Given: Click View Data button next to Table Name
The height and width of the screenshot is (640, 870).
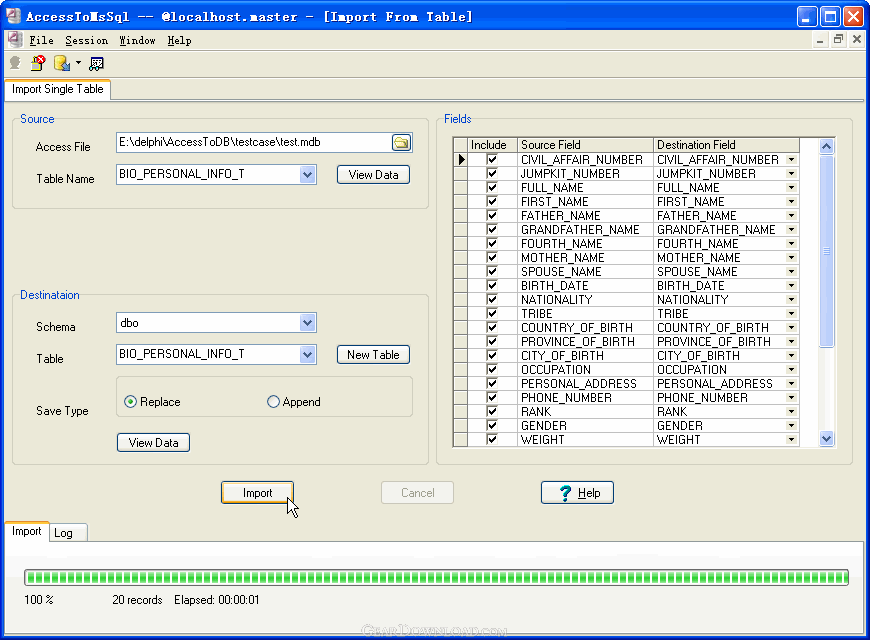Looking at the screenshot, I should (x=373, y=175).
